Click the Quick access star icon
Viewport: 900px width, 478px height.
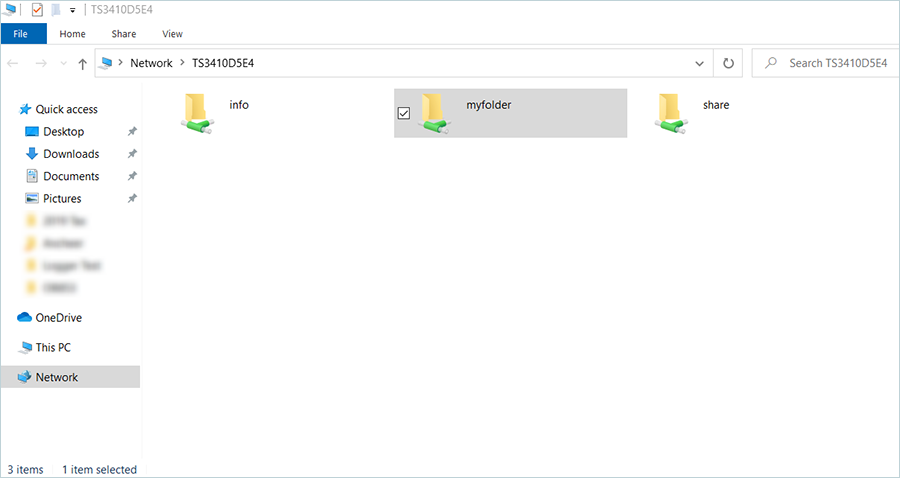click(x=25, y=110)
